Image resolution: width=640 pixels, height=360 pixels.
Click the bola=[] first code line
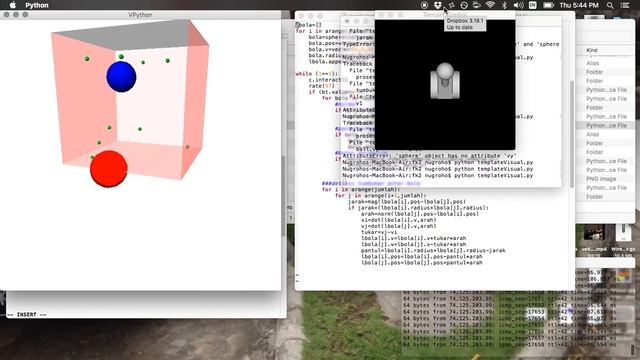(x=309, y=25)
